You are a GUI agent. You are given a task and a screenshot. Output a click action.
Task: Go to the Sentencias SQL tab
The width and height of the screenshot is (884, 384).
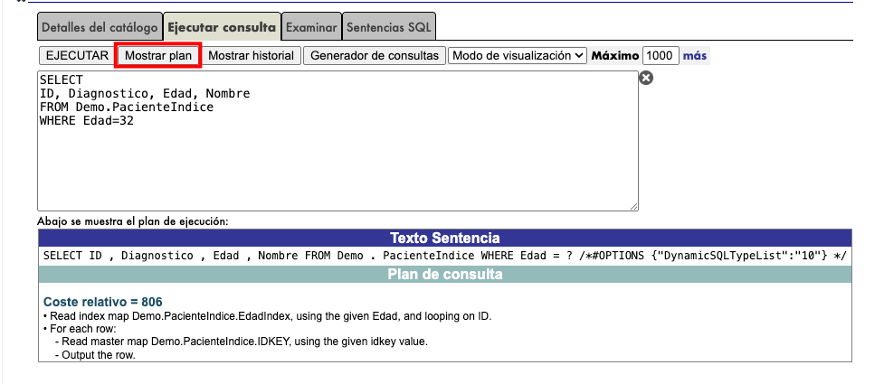click(x=388, y=27)
